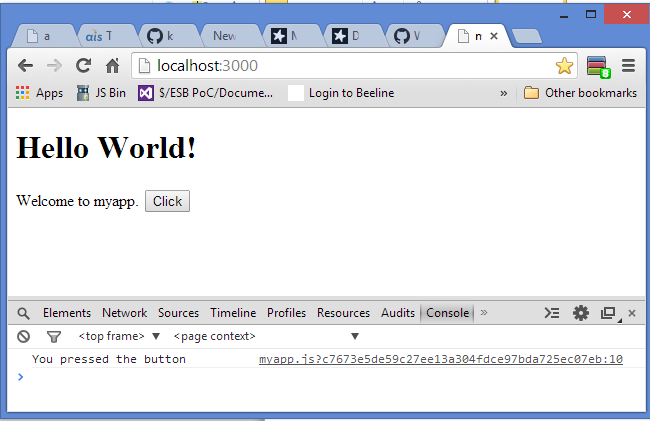650x421 pixels.
Task: Switch to the Network panel tab
Action: click(124, 313)
